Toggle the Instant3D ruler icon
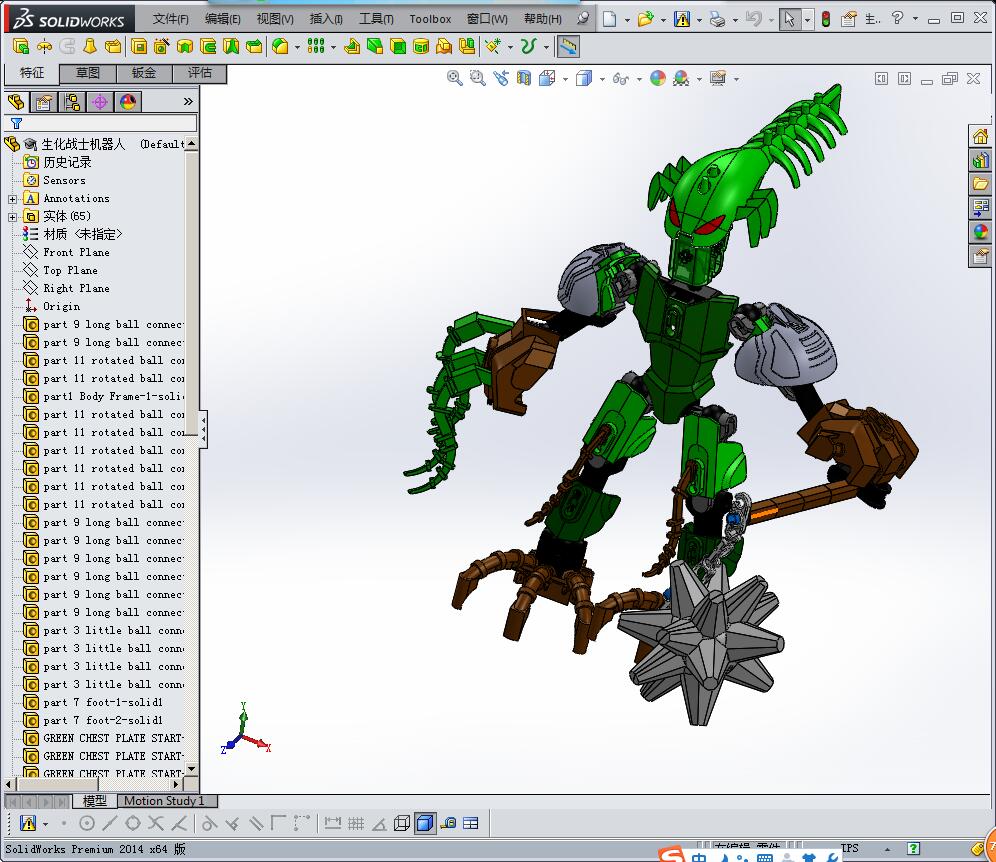The width and height of the screenshot is (996, 862). click(x=567, y=46)
